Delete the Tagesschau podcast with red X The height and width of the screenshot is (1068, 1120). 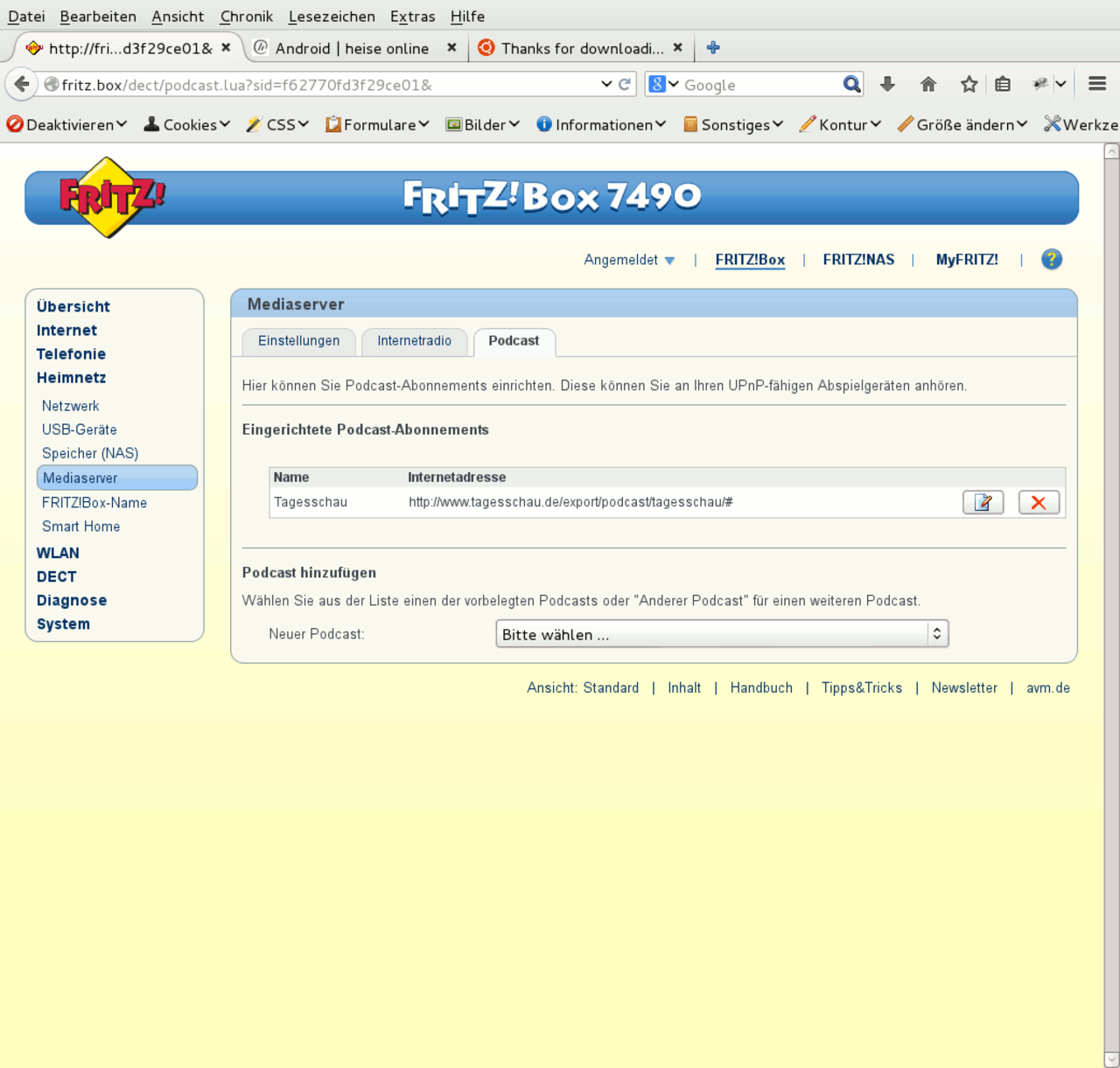click(1039, 502)
